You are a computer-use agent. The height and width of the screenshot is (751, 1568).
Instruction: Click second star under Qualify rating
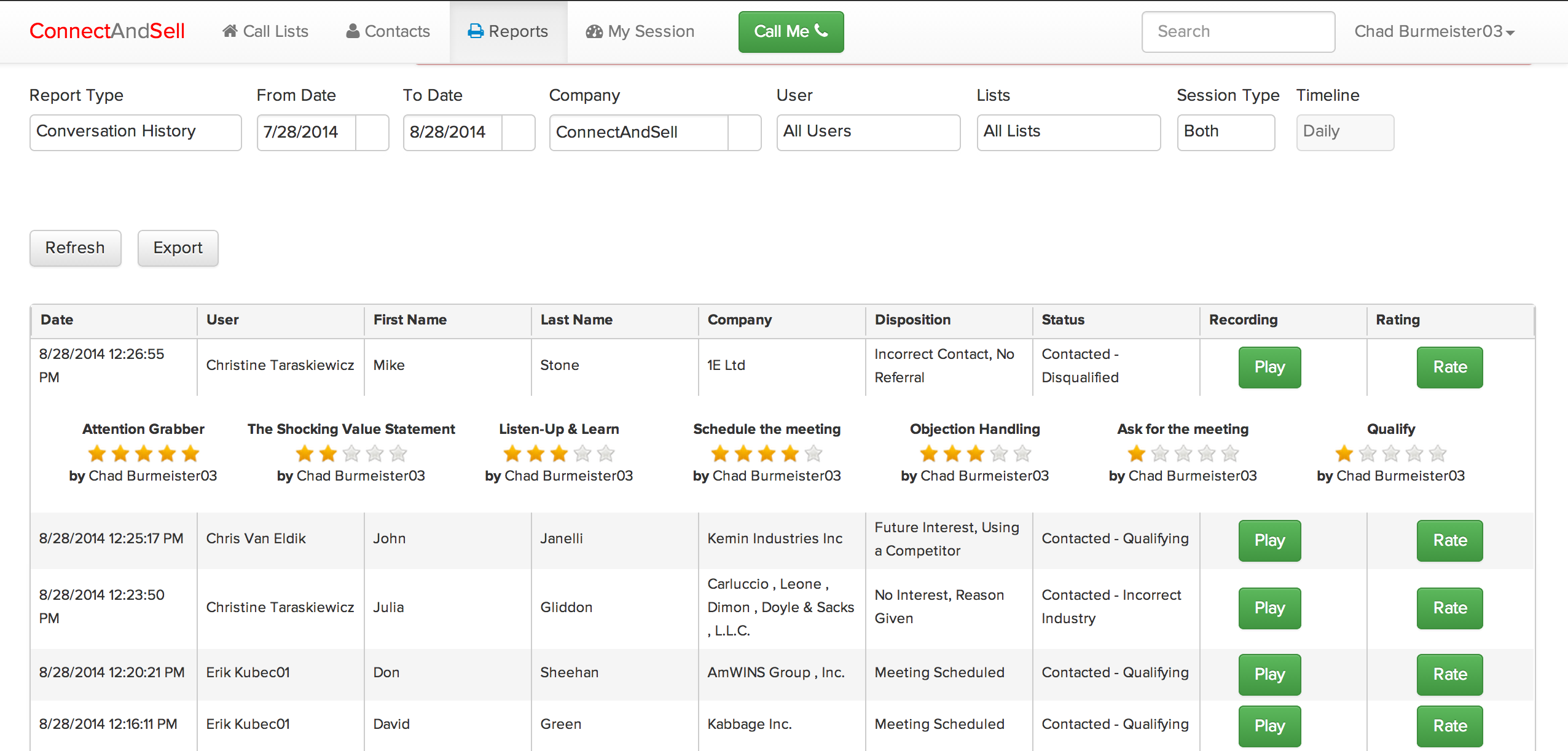click(x=1368, y=454)
